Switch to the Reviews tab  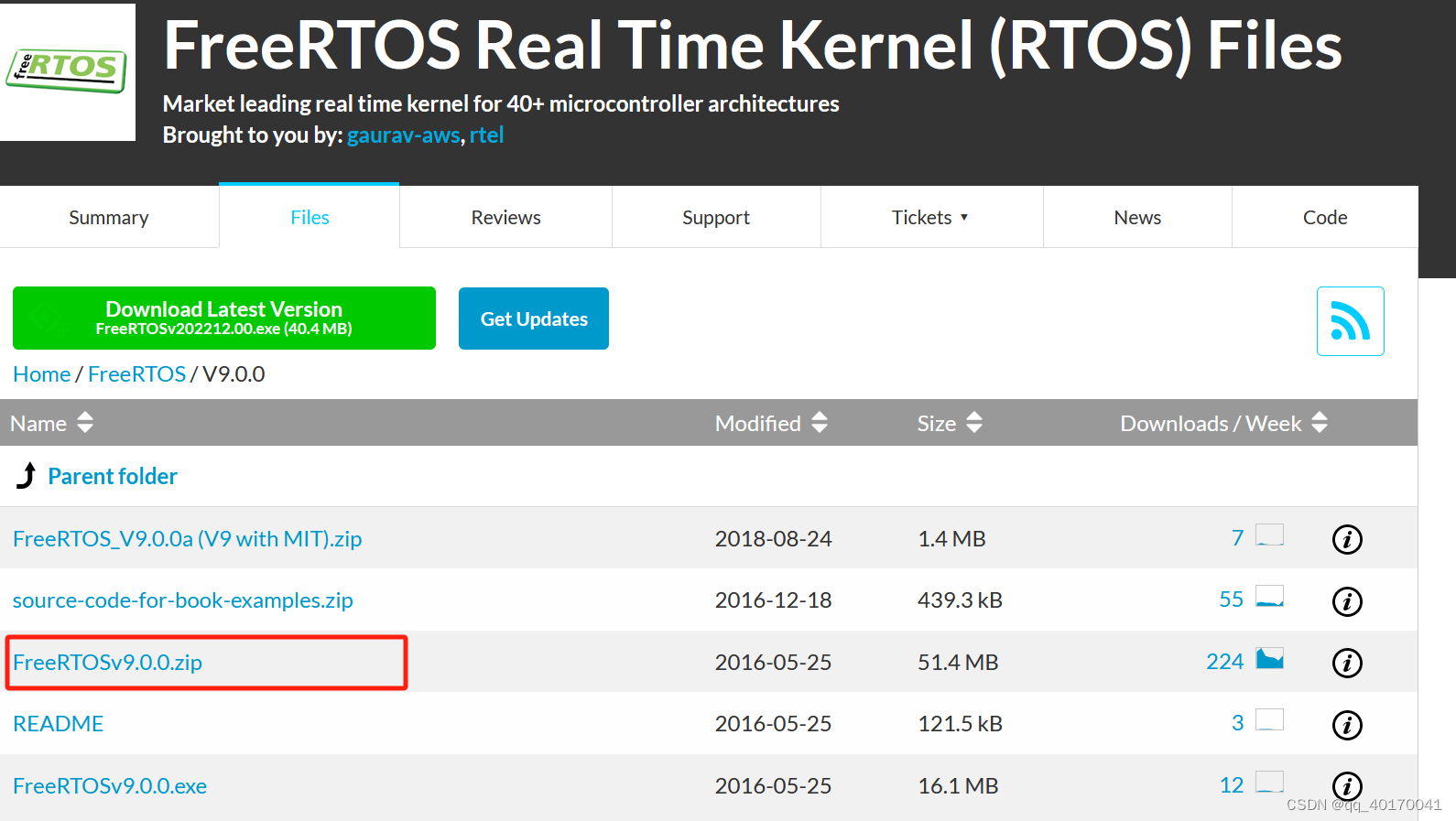click(505, 218)
